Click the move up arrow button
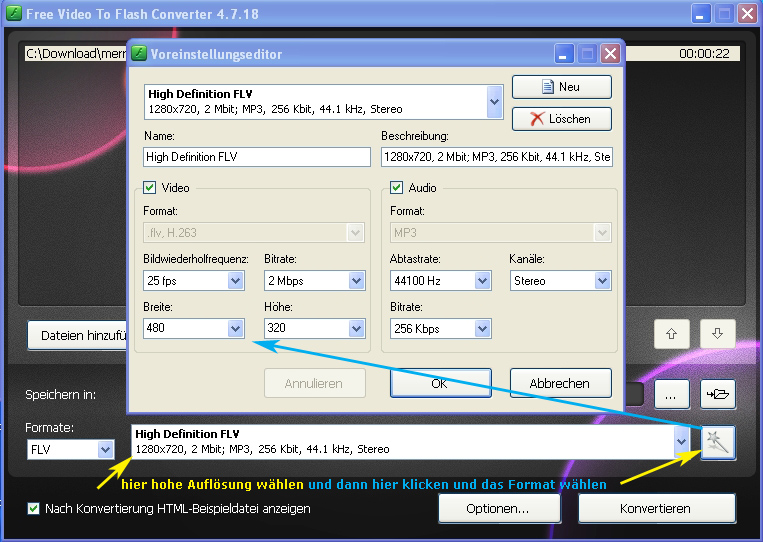 point(671,334)
